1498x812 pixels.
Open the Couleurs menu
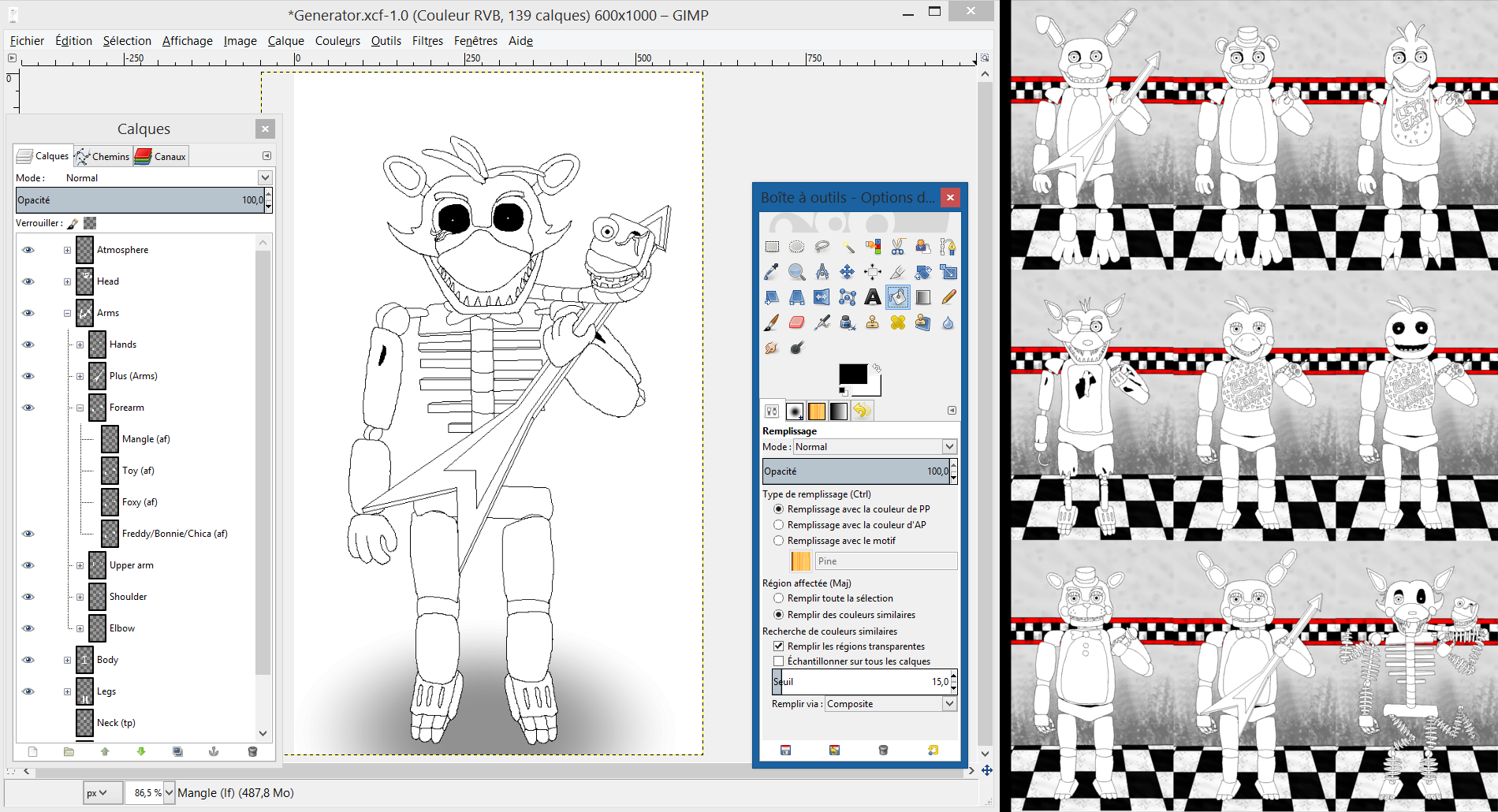(337, 41)
